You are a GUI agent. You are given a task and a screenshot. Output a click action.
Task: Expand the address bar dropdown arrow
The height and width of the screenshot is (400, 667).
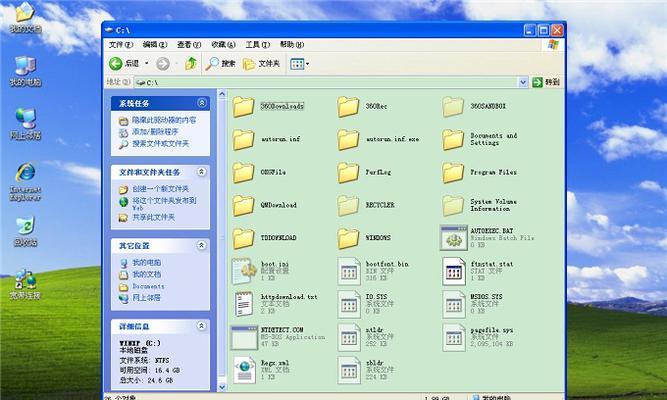coord(523,82)
